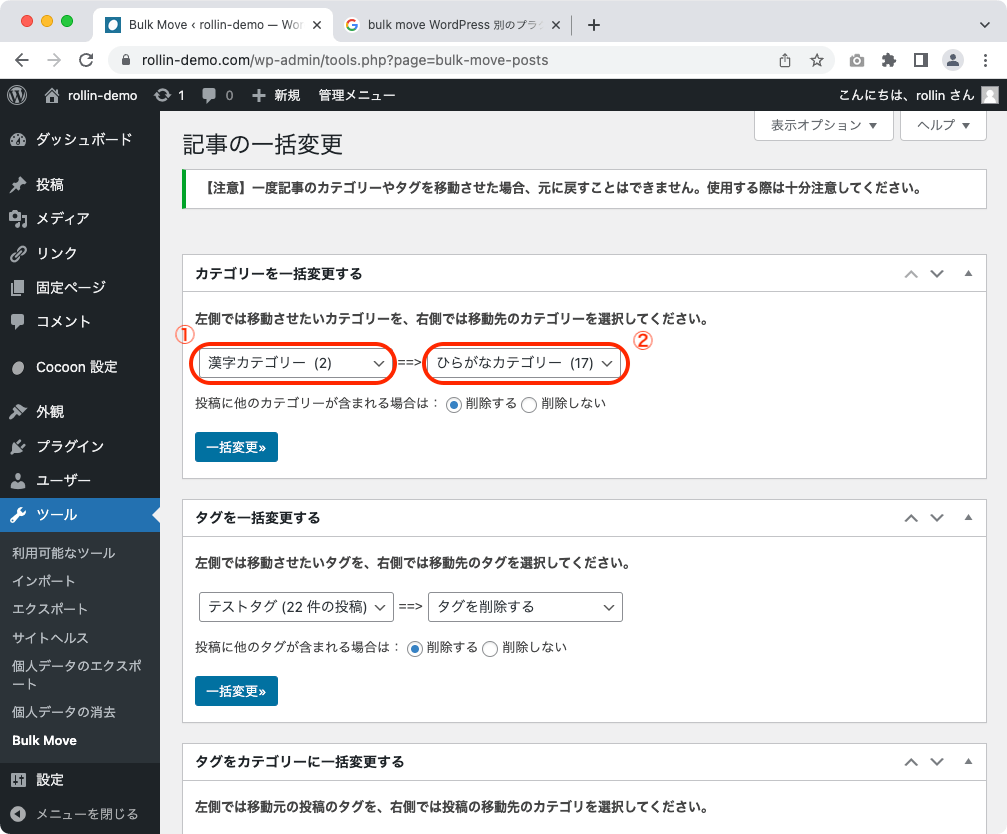This screenshot has height=834, width=1007.
Task: Move カテゴリーを一括変更する panel up
Action: click(911, 274)
